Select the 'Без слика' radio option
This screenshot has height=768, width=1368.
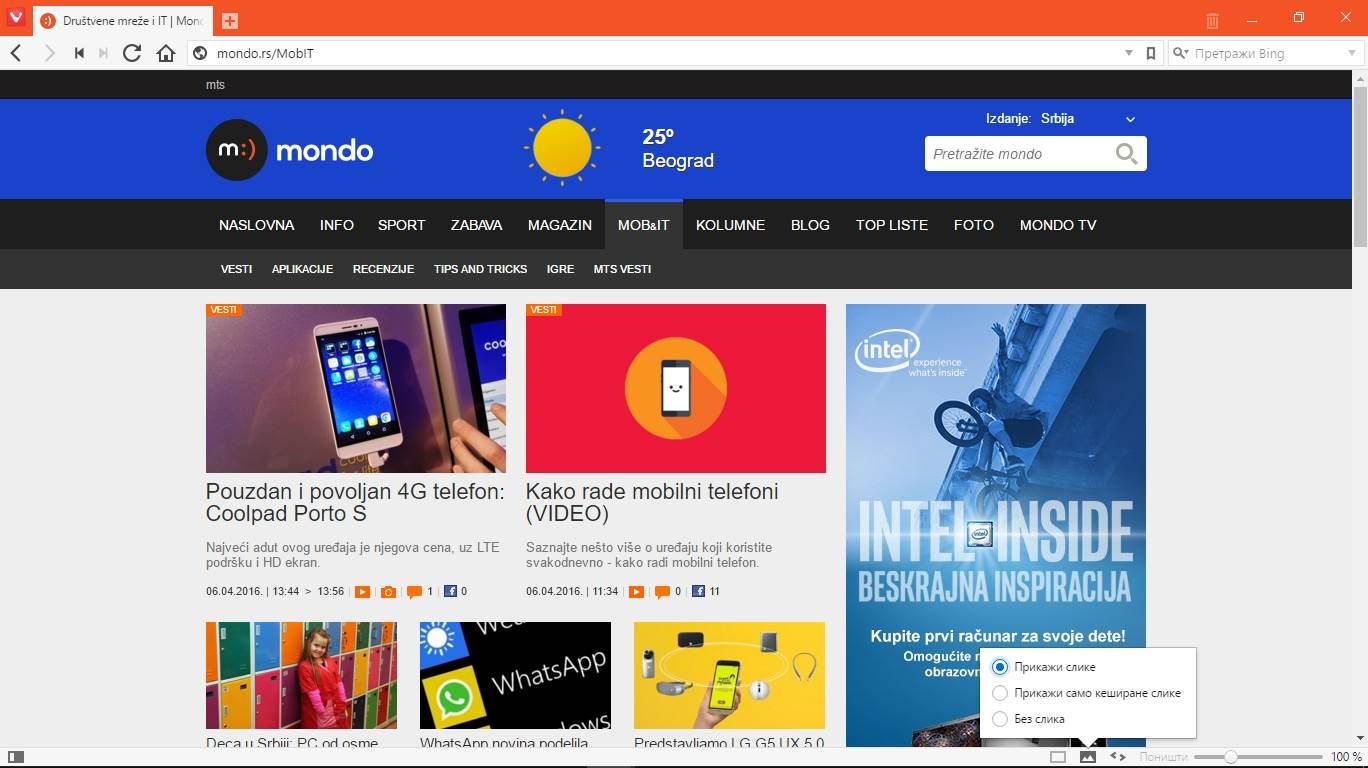click(x=1000, y=719)
